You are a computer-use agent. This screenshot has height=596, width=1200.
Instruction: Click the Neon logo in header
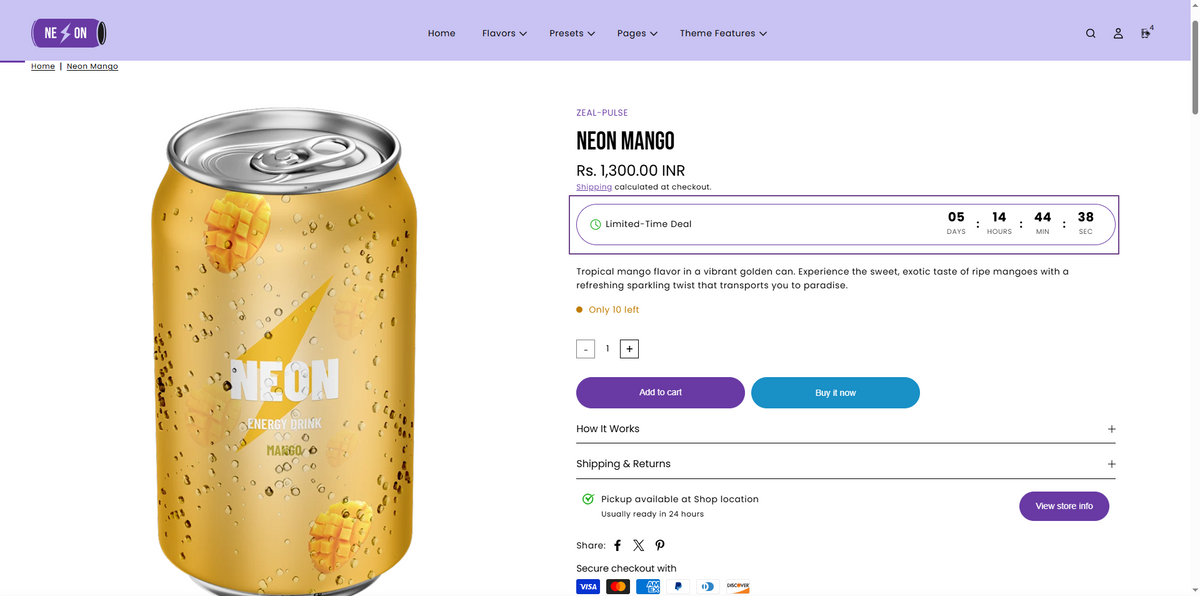coord(69,33)
